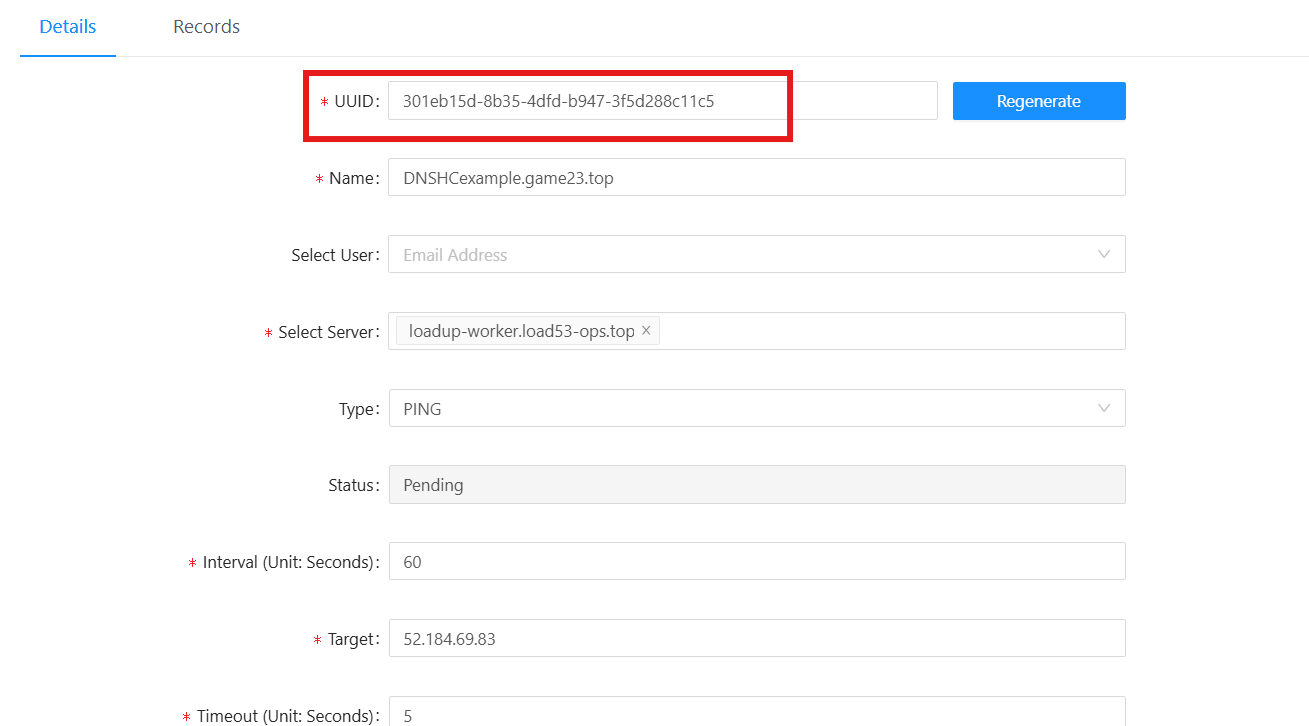Click the Select Server label
The width and height of the screenshot is (1309, 726).
click(x=327, y=332)
